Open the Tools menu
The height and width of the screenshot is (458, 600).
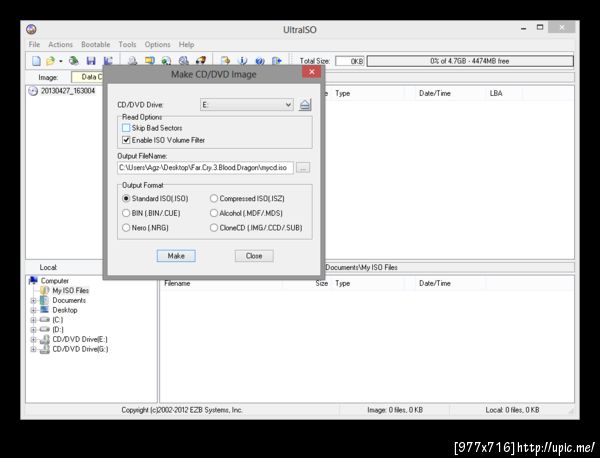127,44
